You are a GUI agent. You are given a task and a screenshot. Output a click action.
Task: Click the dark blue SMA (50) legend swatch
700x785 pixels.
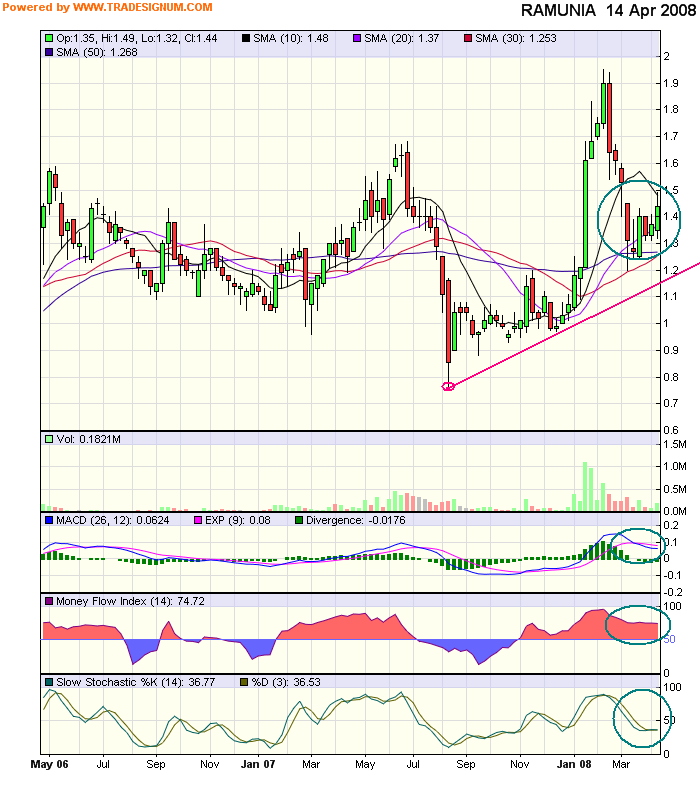(x=49, y=51)
